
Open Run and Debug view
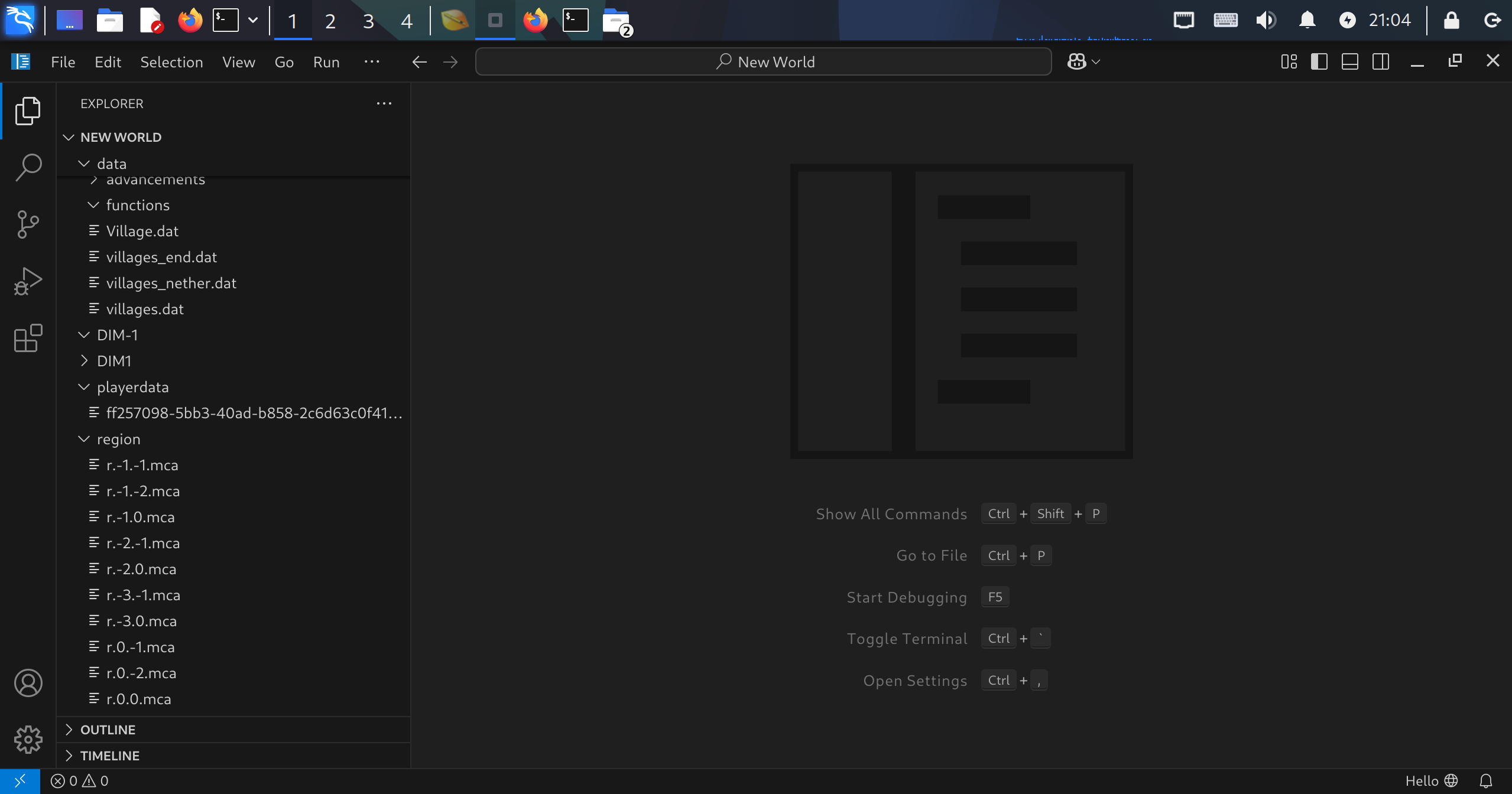28,281
